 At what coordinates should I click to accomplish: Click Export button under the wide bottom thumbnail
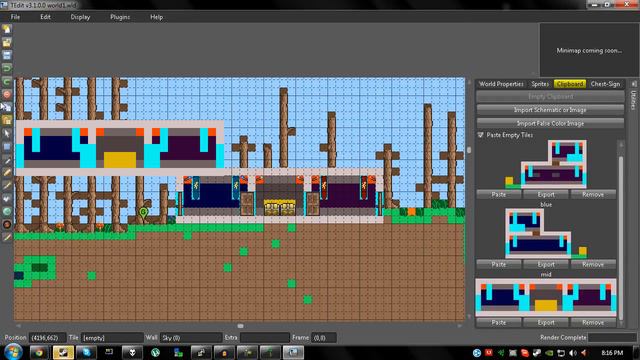tap(546, 322)
